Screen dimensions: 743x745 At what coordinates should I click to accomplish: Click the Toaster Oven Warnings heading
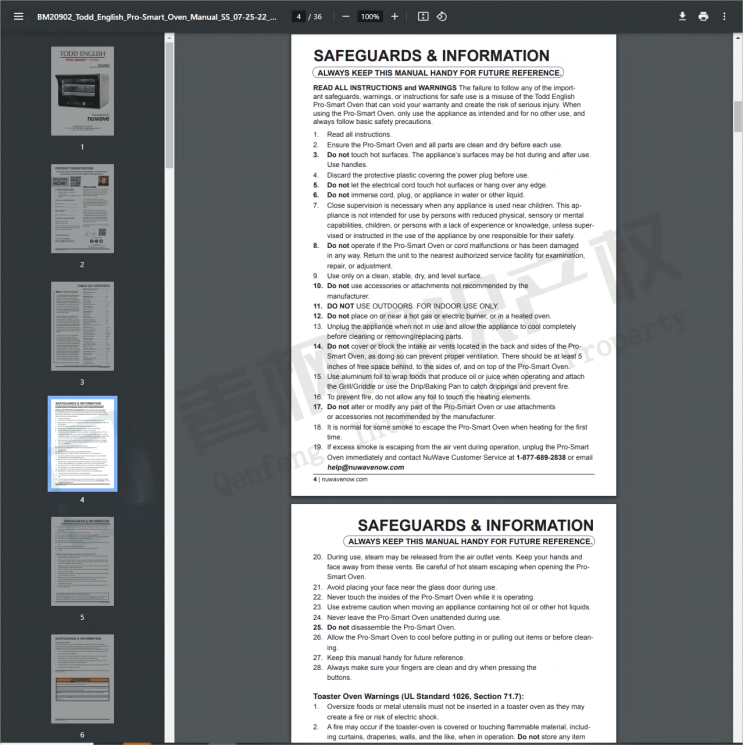pos(418,696)
